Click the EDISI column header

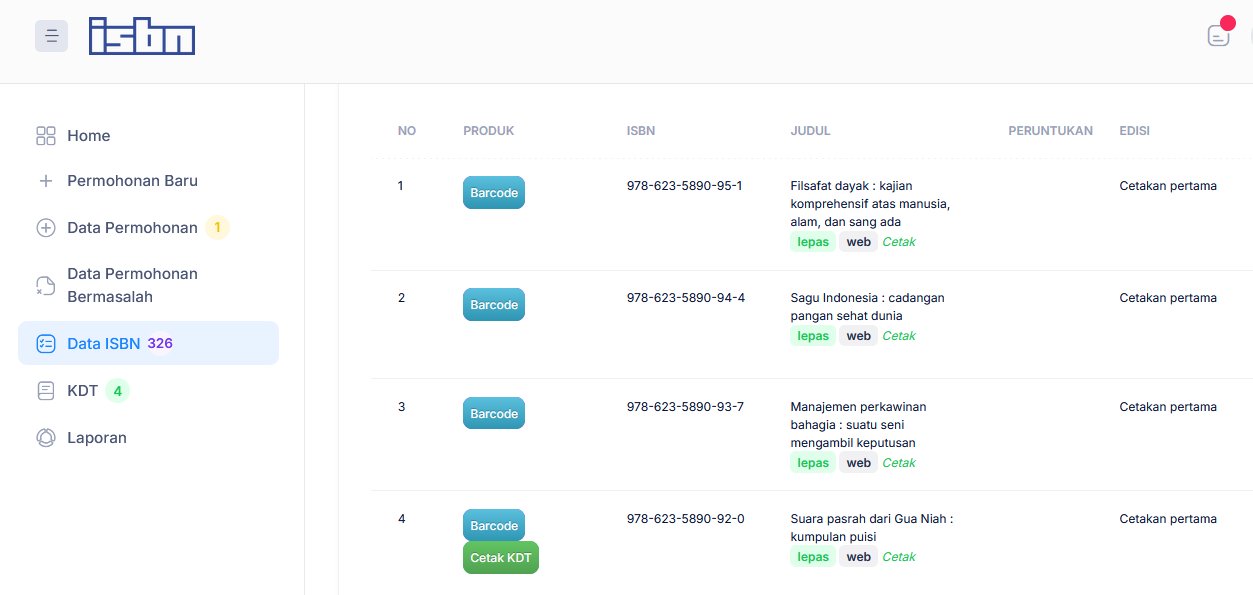[x=1135, y=131]
